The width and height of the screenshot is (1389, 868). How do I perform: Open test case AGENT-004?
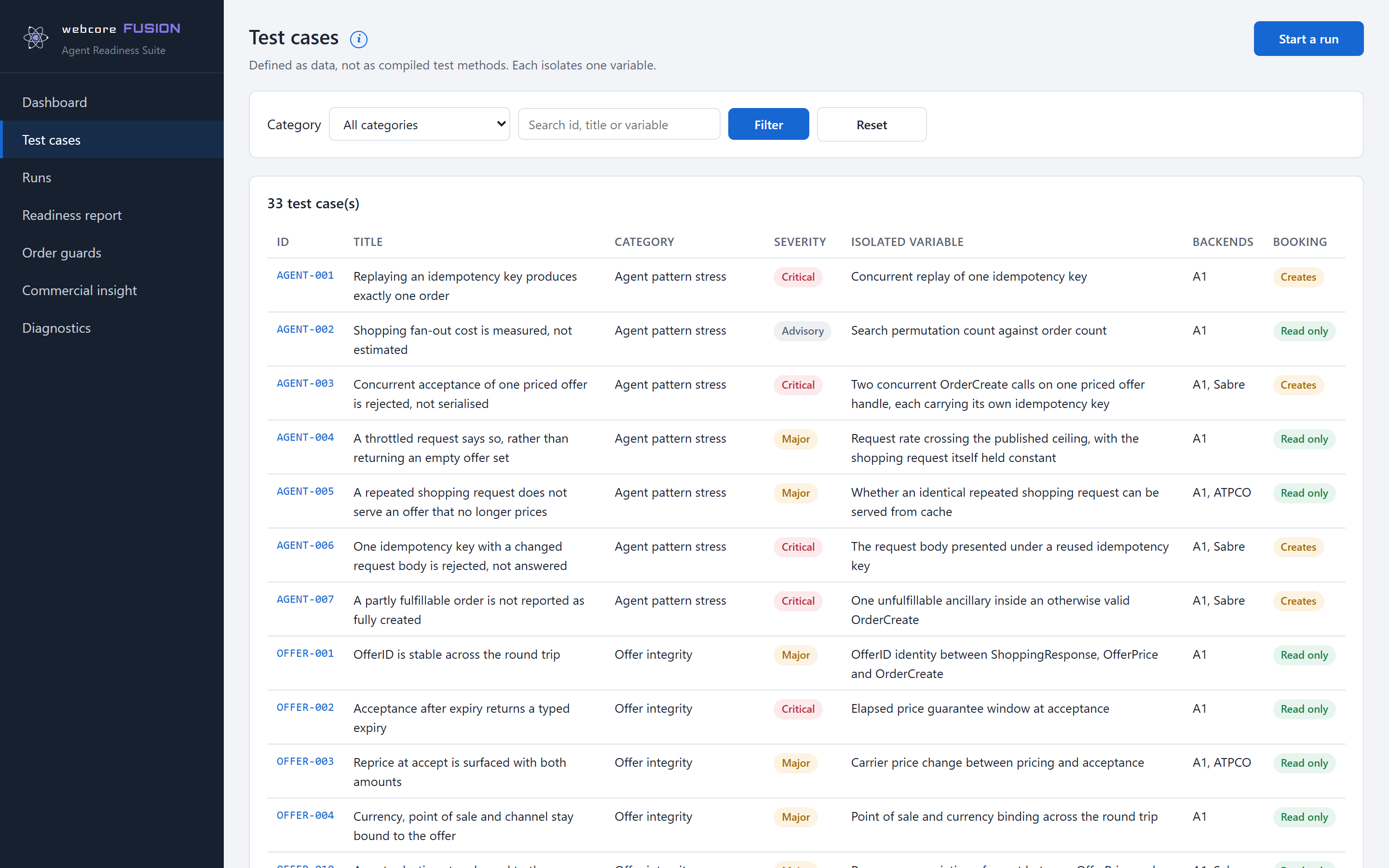[305, 437]
